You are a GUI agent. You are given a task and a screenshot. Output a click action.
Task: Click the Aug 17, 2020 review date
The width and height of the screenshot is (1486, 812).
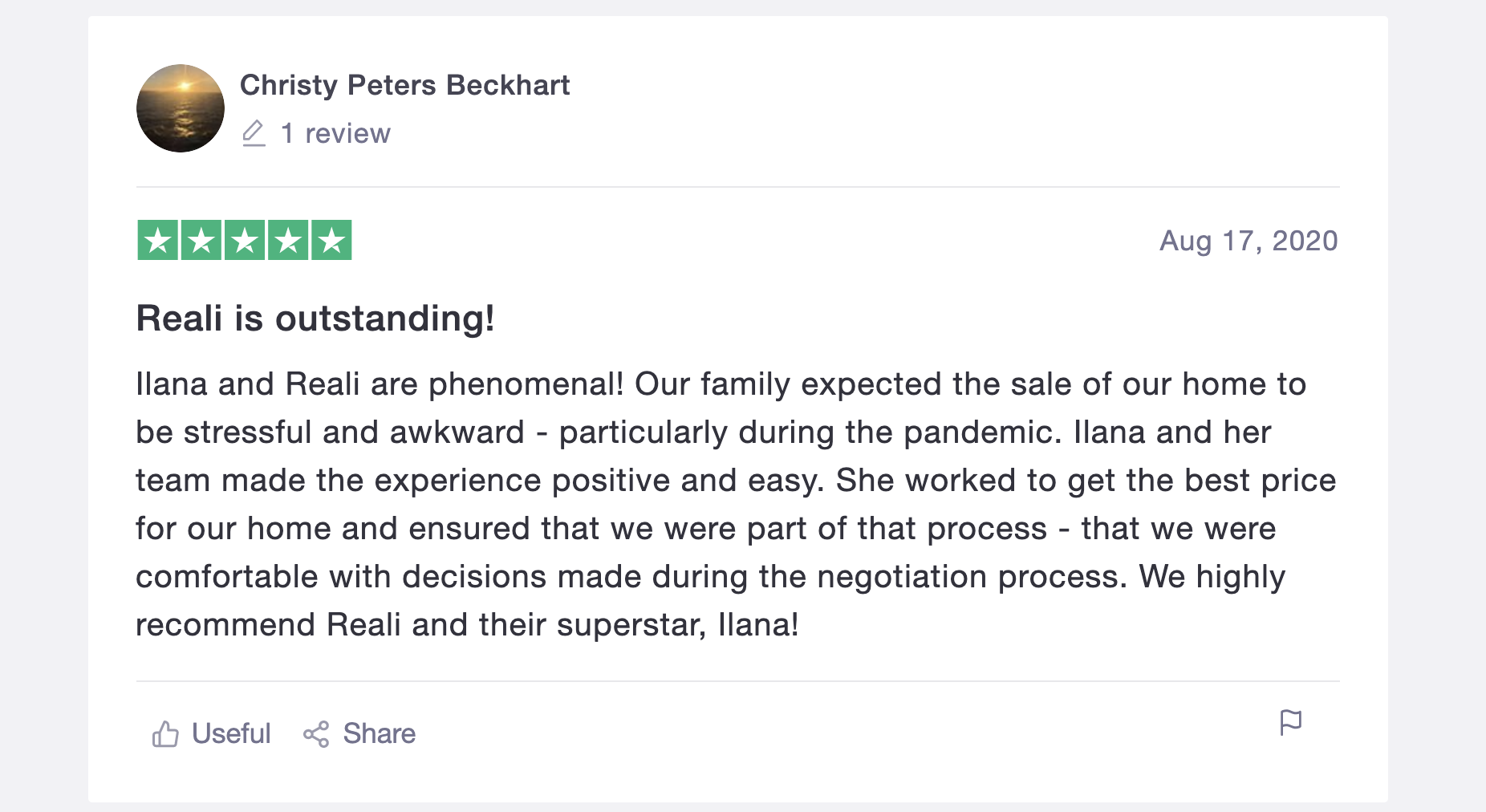pos(1248,241)
